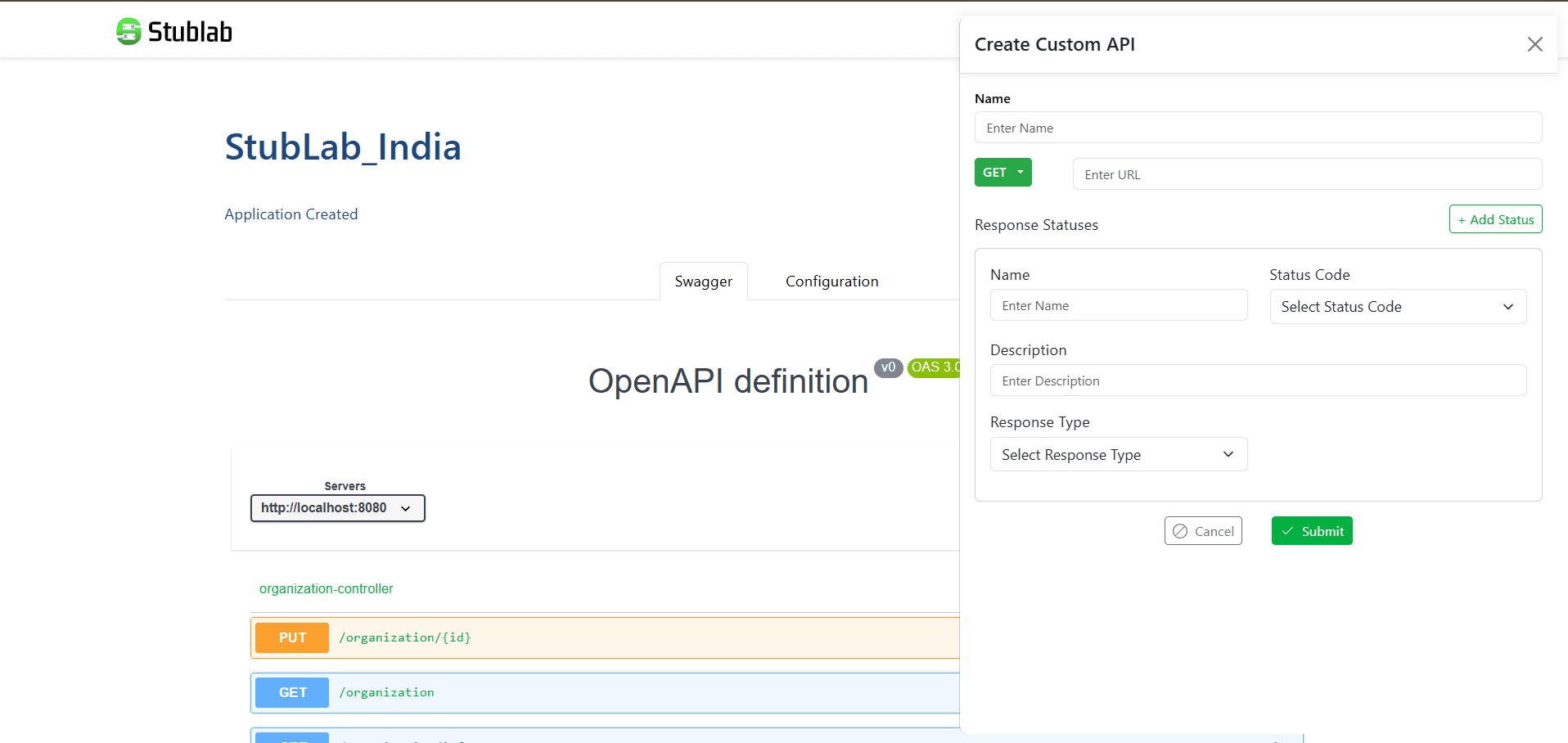
Task: Expand the PUT /organization/{id} endpoint
Action: pos(605,638)
